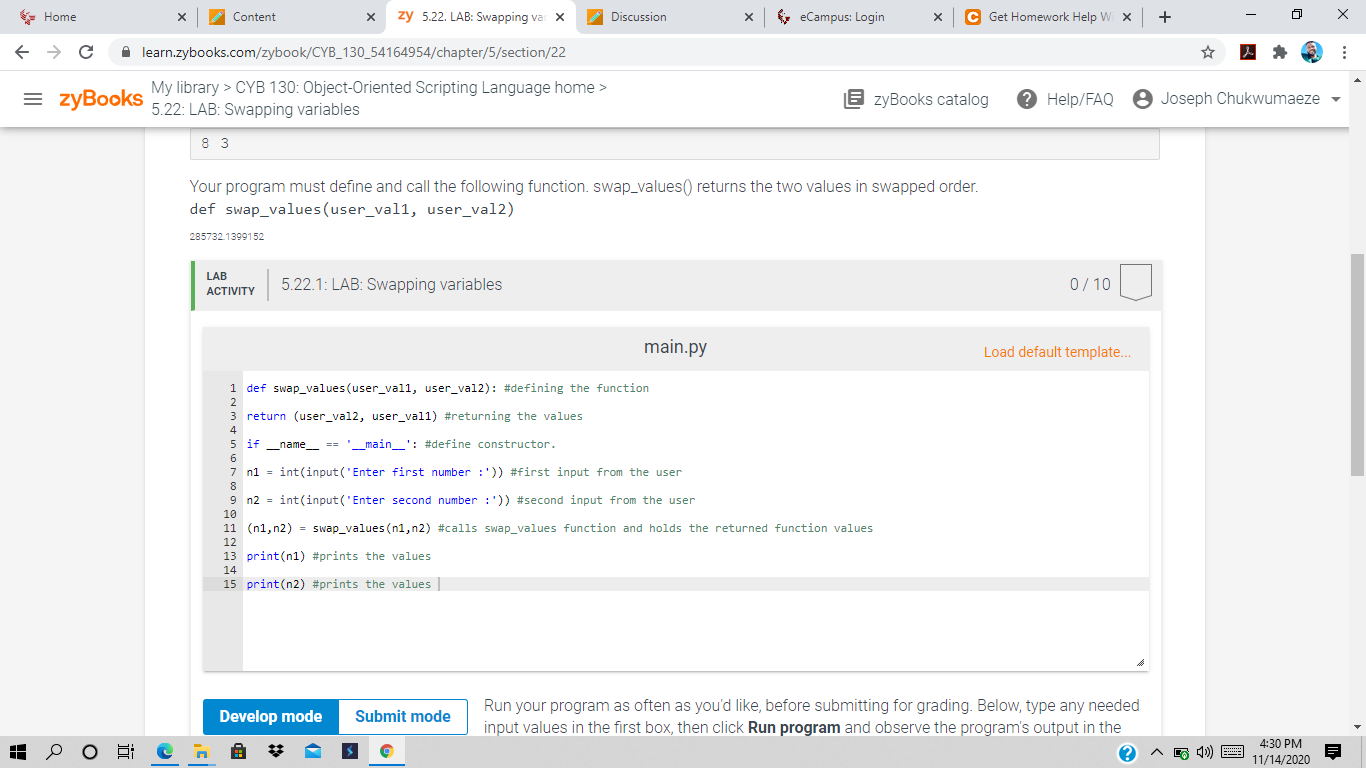Open the Extensions puzzle icon
Image resolution: width=1366 pixels, height=768 pixels.
1280,52
